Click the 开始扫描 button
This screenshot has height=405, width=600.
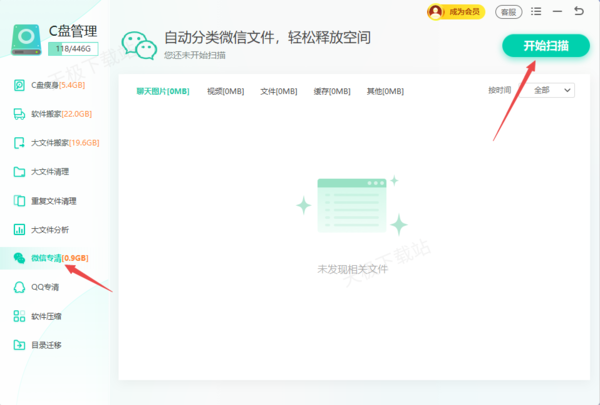coord(545,47)
